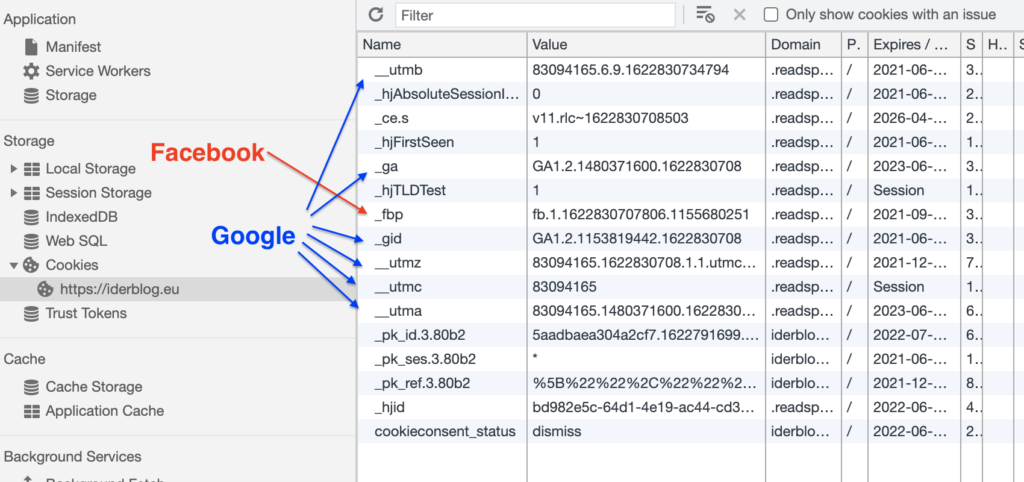Click the refresh cookies icon
This screenshot has height=482, width=1024.
pyautogui.click(x=376, y=14)
